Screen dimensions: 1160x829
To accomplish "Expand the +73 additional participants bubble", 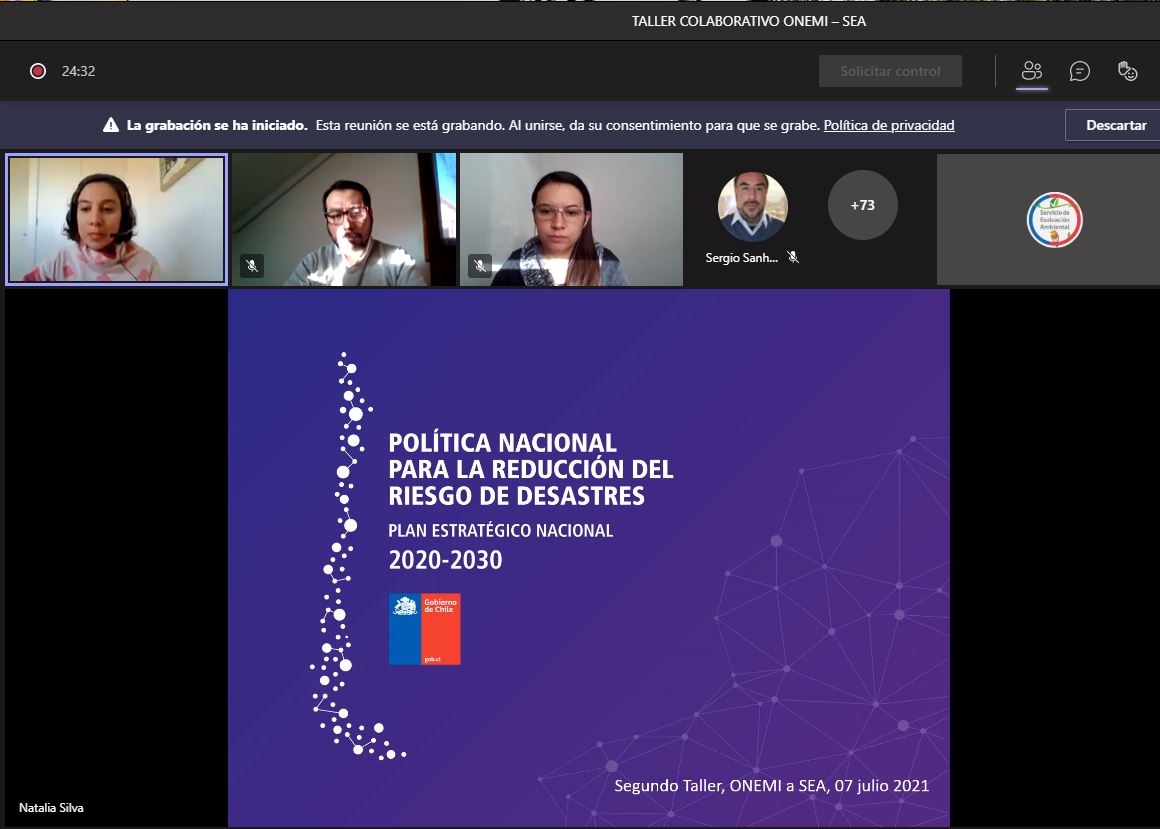I will 862,205.
